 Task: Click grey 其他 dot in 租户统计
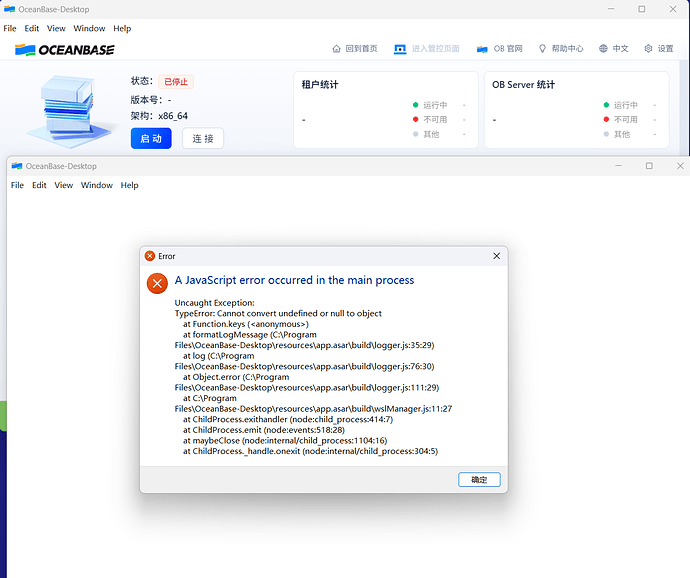pos(415,134)
